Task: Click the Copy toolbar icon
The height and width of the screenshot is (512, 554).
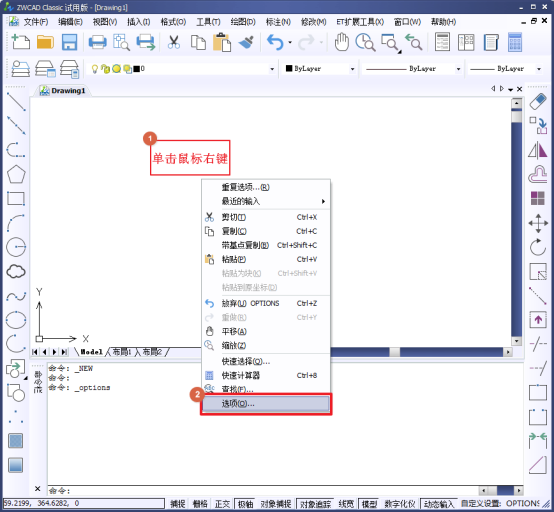Action: pos(198,42)
